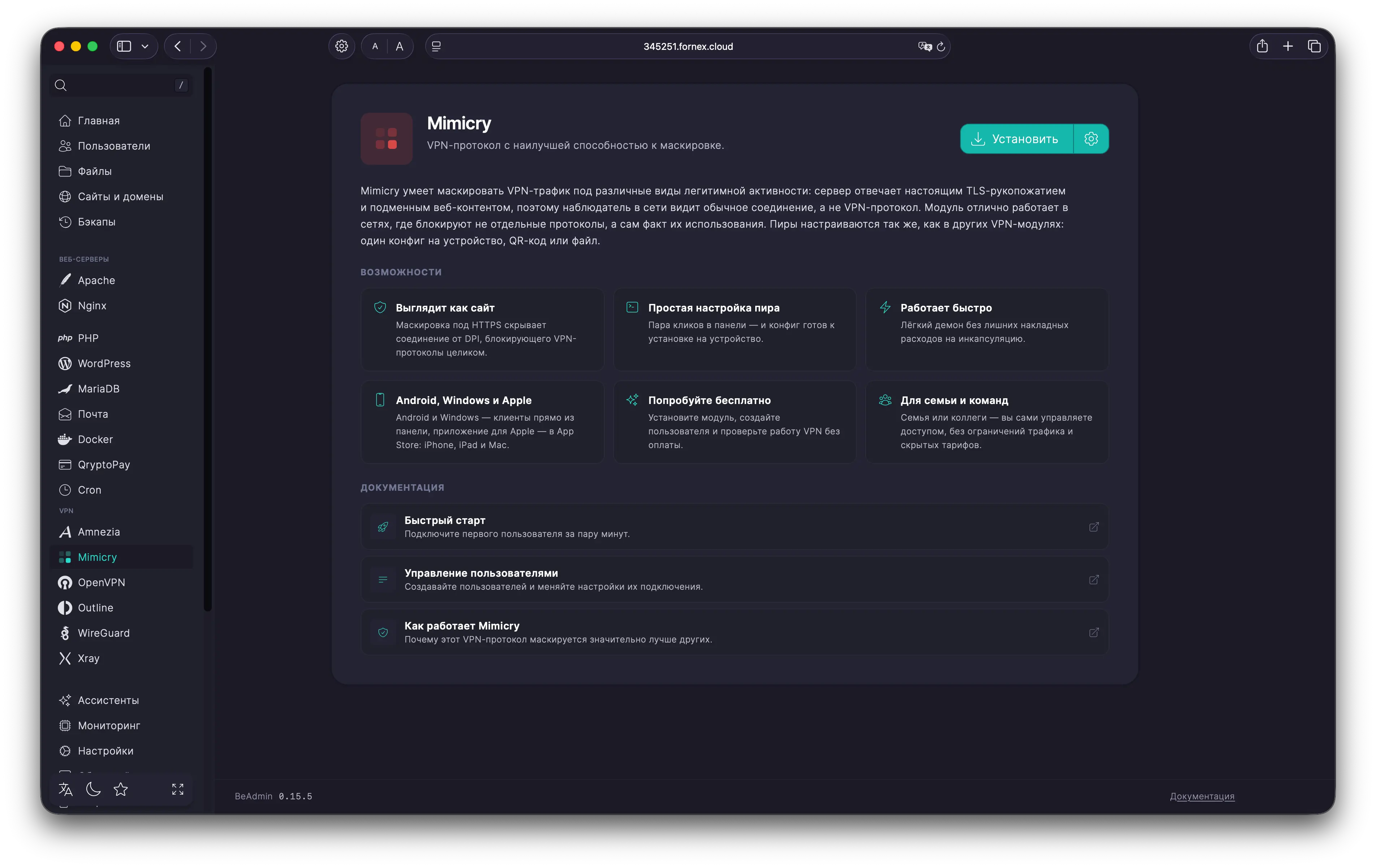Go back to the previous page
This screenshot has width=1376, height=868.
[x=178, y=46]
